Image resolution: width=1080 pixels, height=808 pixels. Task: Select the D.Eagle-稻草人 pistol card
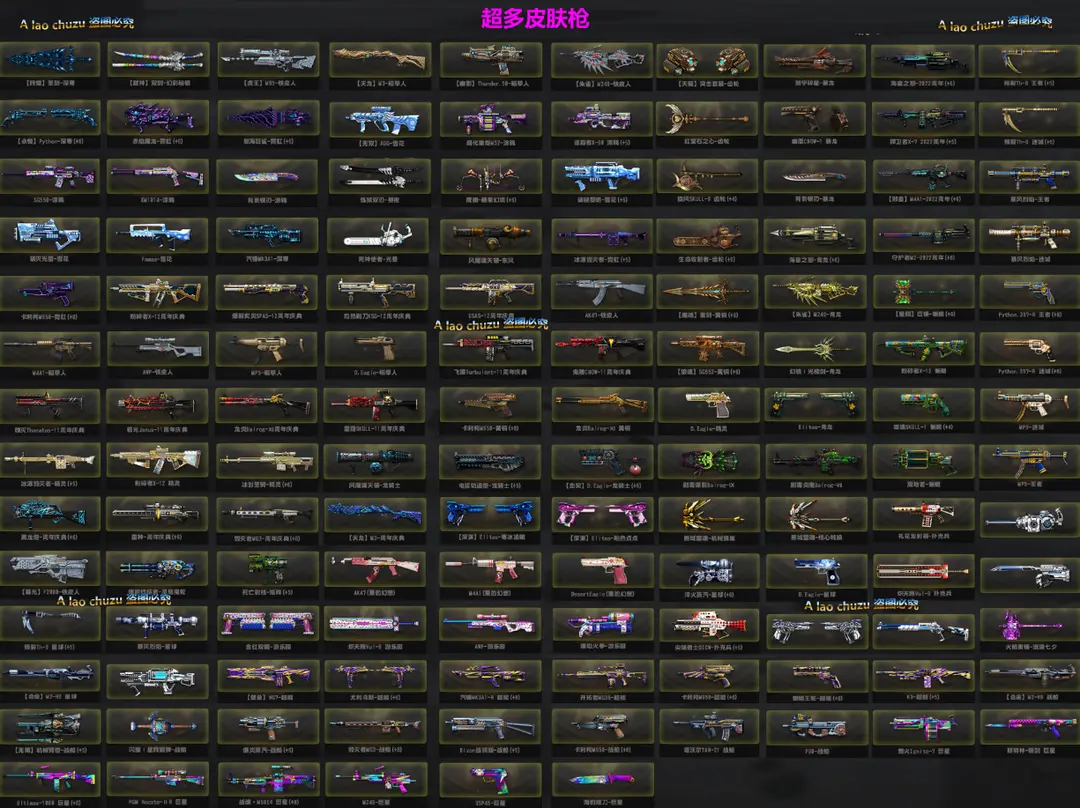pyautogui.click(x=375, y=350)
